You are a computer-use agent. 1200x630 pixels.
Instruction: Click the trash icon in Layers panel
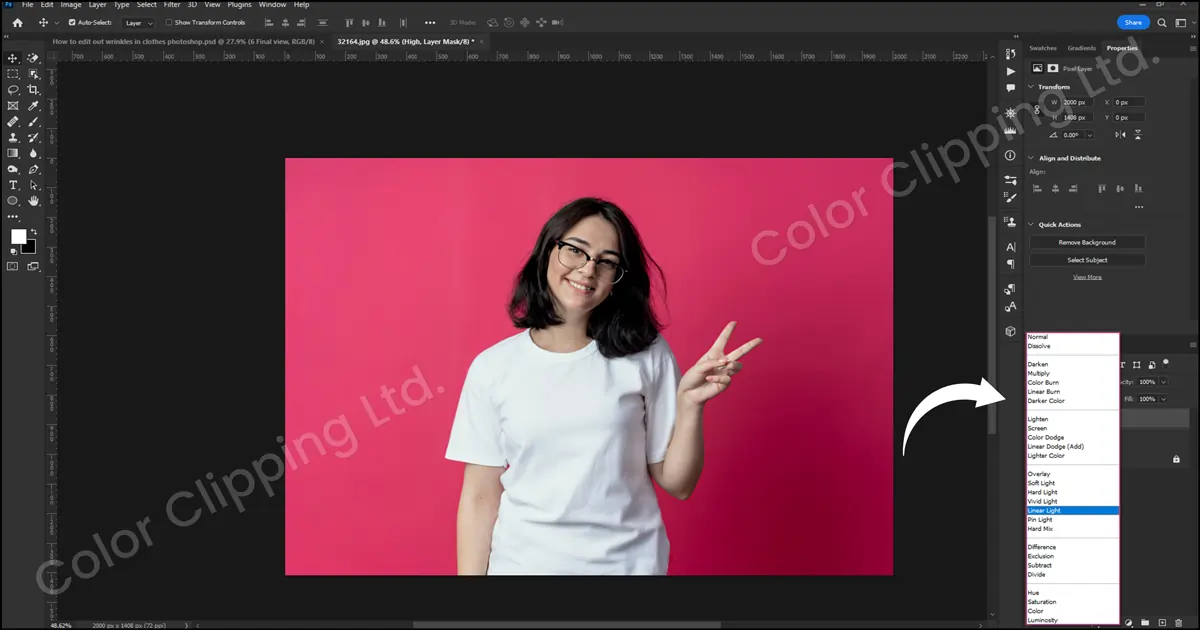(x=1179, y=621)
